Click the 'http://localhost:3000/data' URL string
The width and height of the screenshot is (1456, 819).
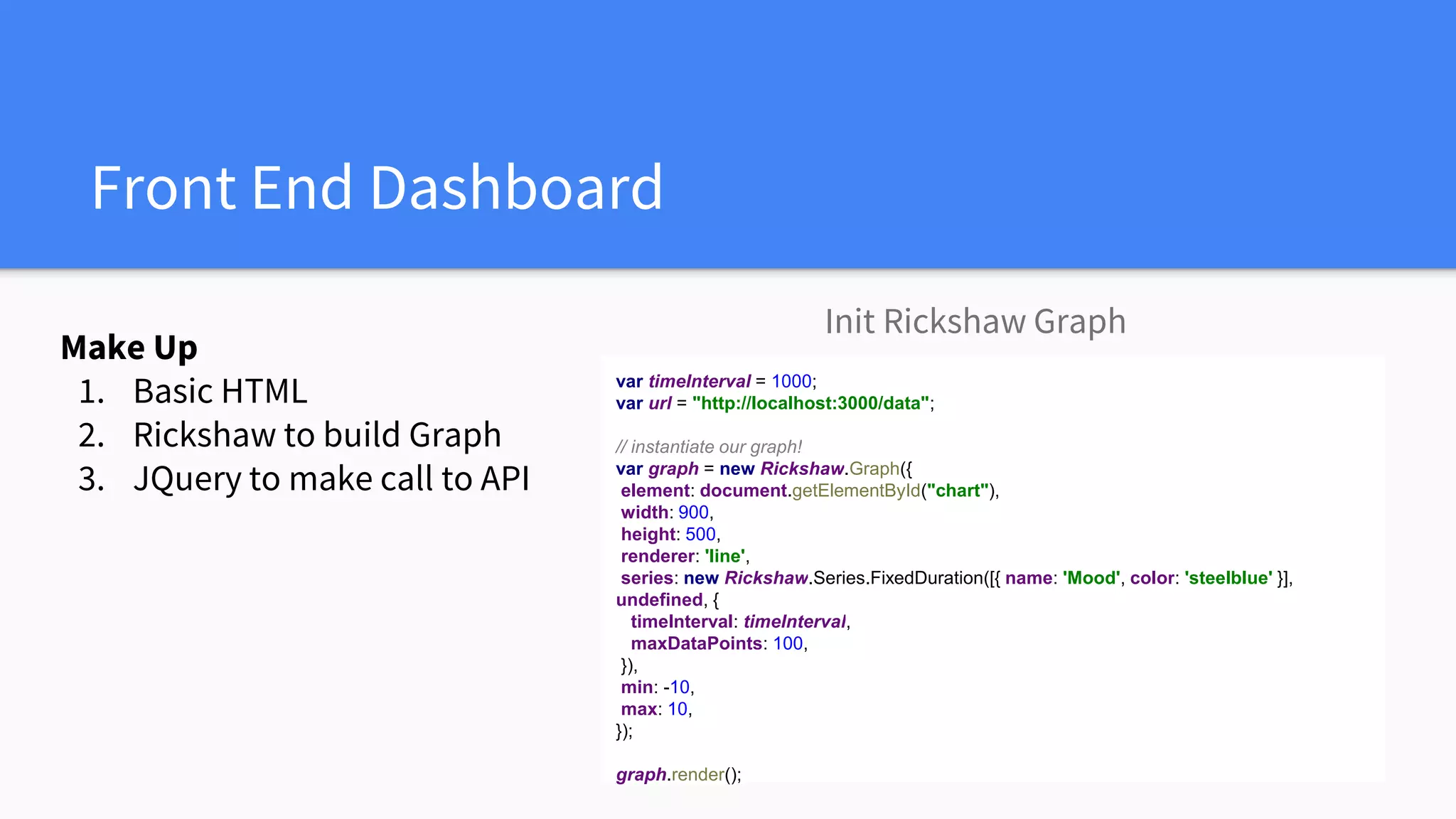tap(811, 403)
